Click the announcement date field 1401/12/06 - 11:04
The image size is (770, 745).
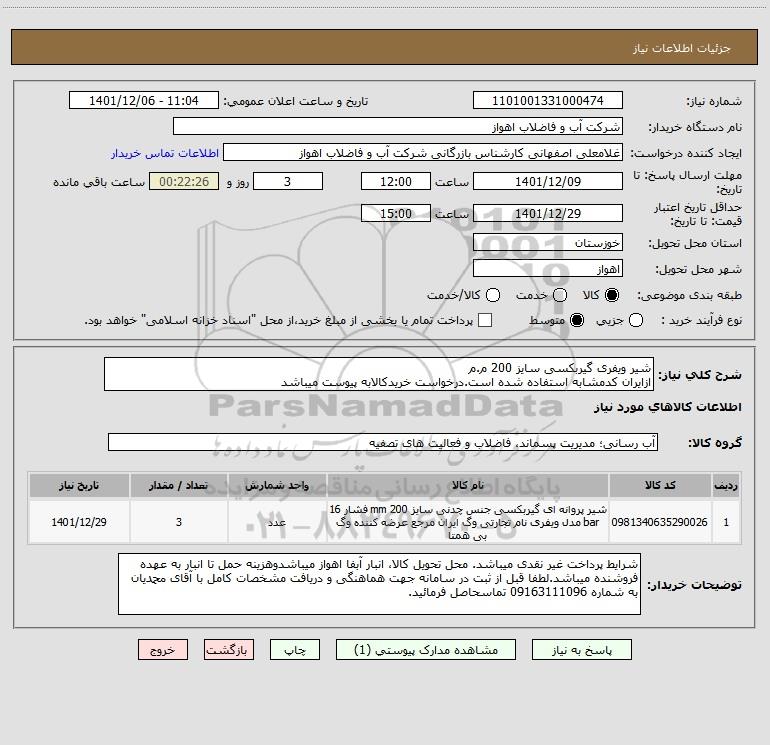point(144,100)
